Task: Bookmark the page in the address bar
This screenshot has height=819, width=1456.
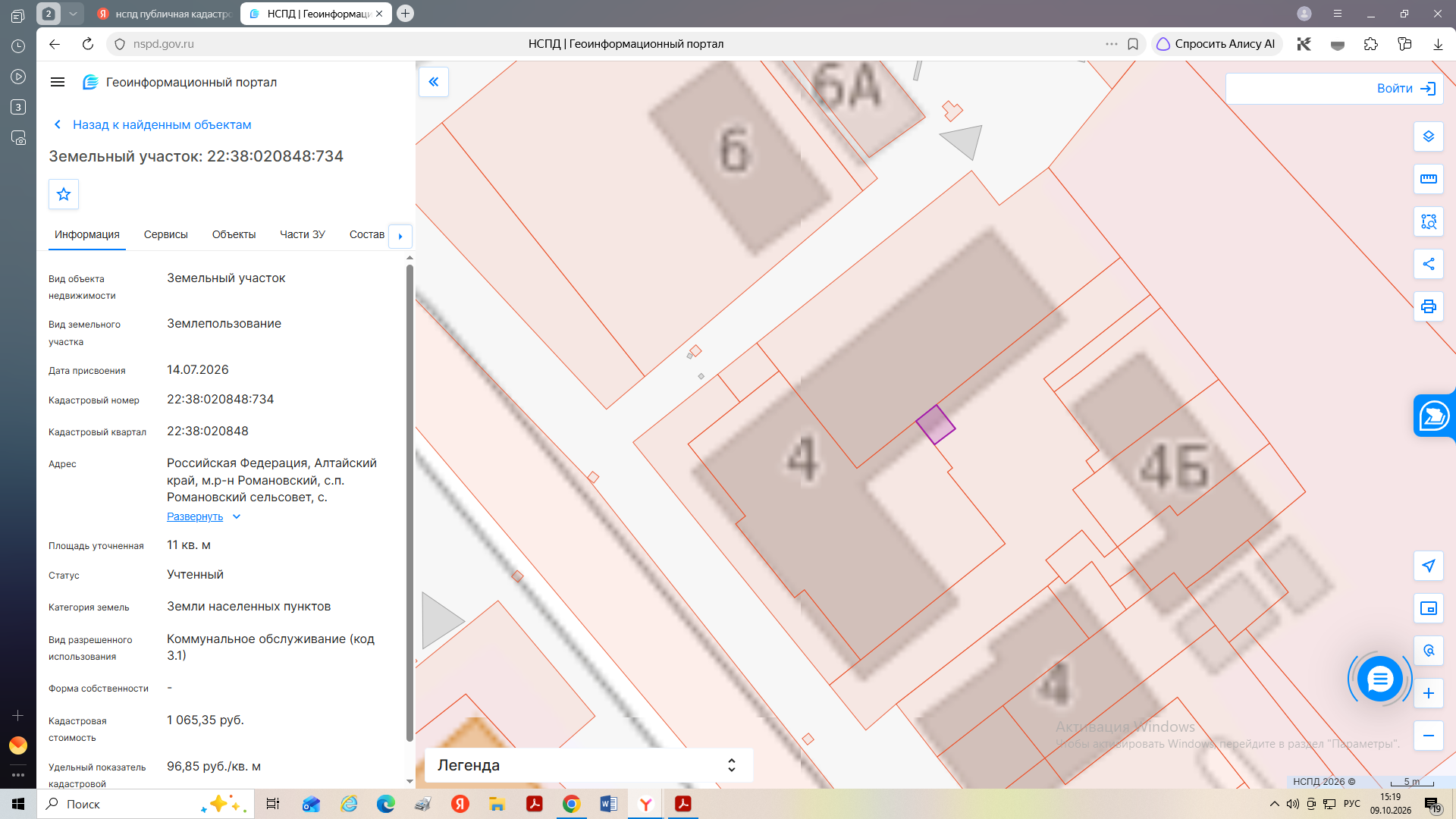Action: click(1133, 44)
